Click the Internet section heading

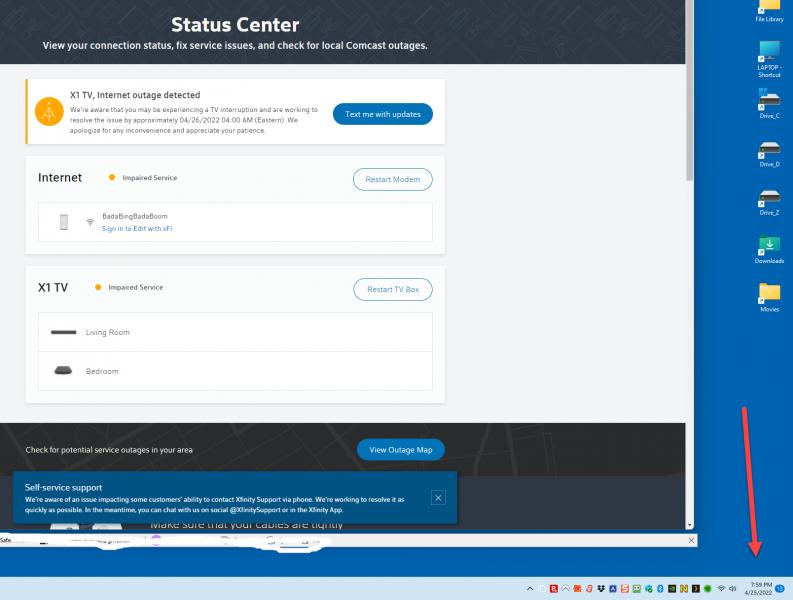[60, 178]
